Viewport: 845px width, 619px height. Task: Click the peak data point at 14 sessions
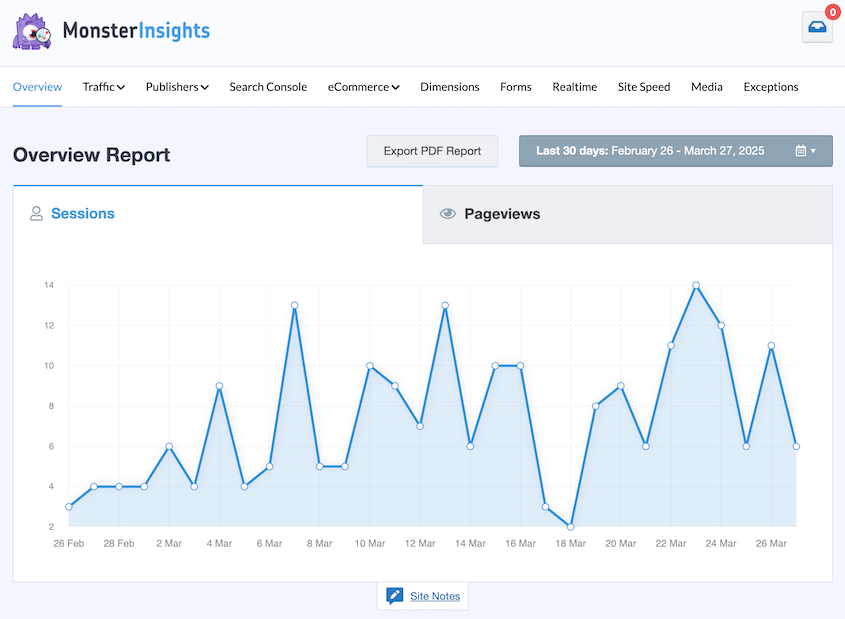tap(696, 285)
